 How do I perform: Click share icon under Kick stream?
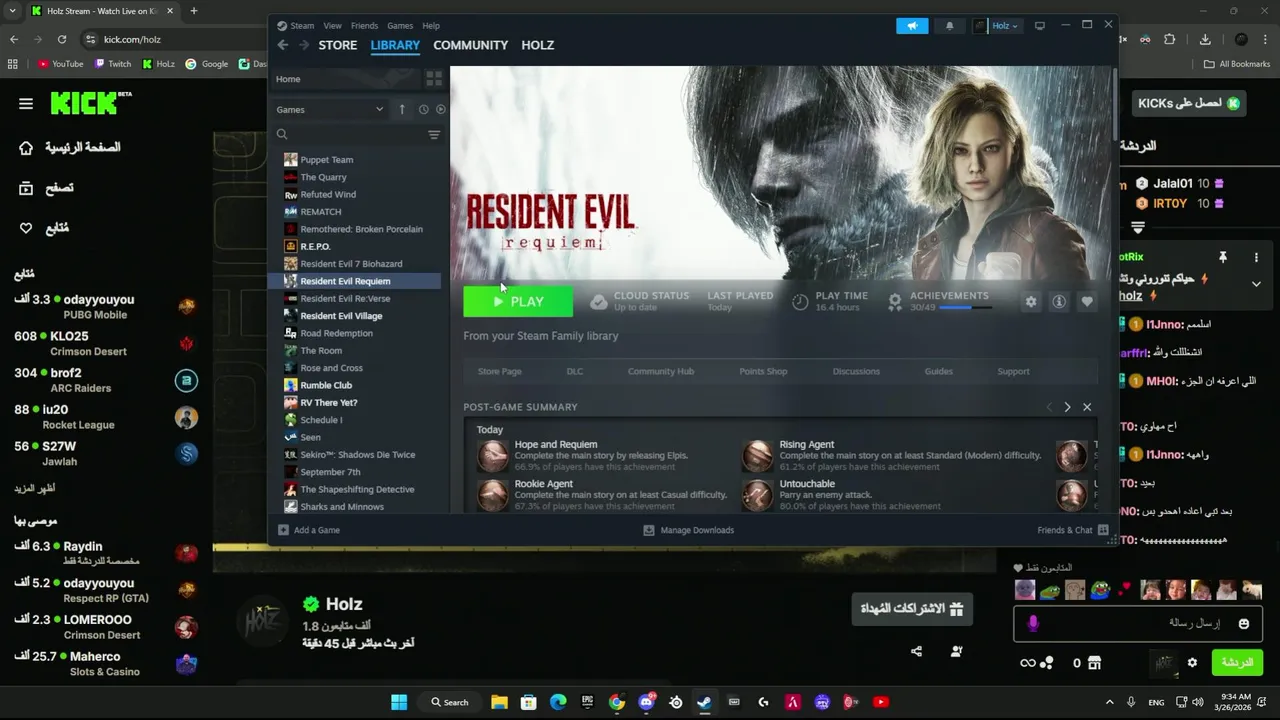[x=916, y=652]
